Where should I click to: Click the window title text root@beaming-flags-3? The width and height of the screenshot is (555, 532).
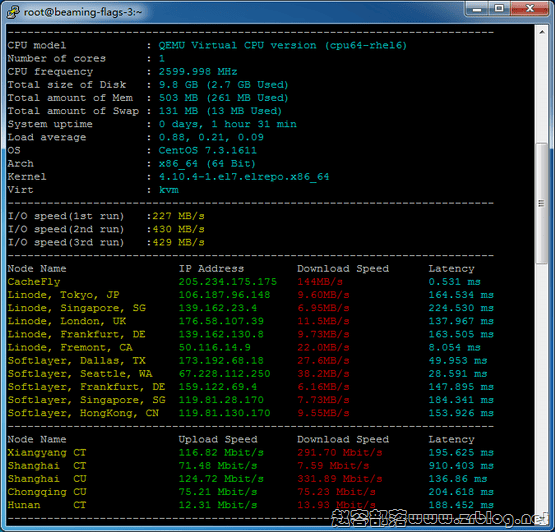(82, 12)
